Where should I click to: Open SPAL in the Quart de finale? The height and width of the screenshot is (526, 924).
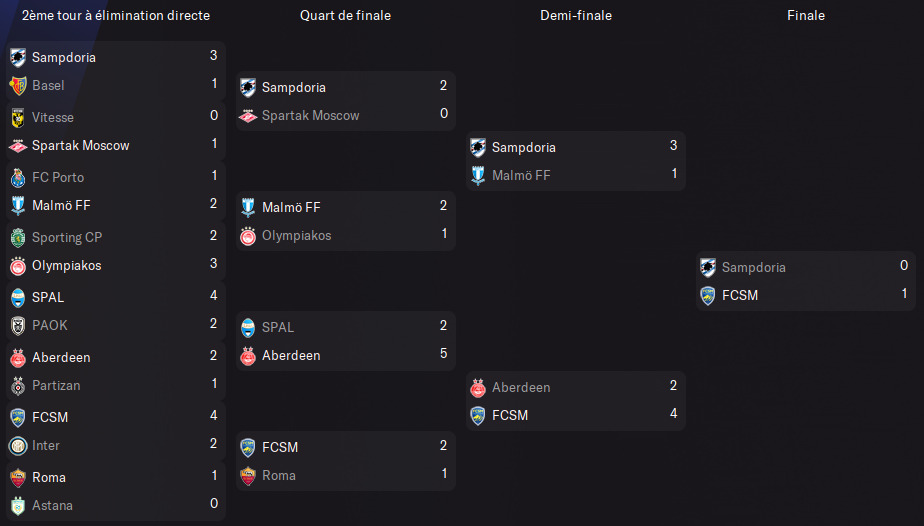278,327
